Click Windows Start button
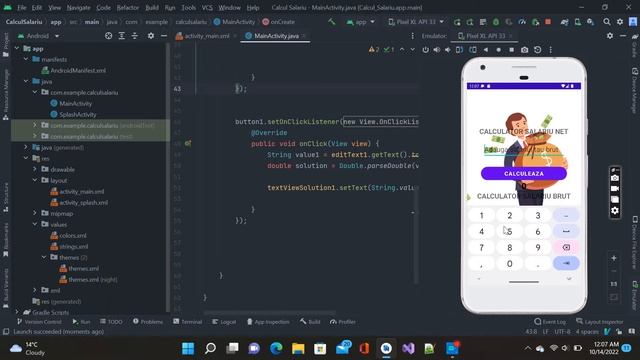 pos(188,348)
